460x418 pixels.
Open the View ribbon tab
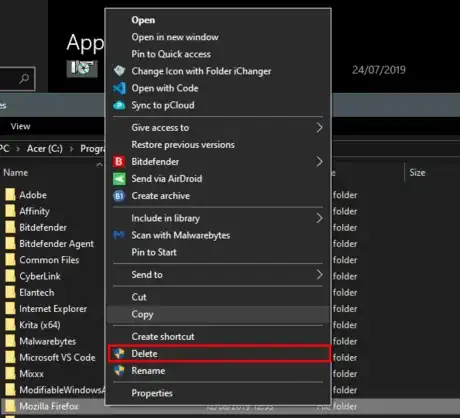pyautogui.click(x=20, y=126)
